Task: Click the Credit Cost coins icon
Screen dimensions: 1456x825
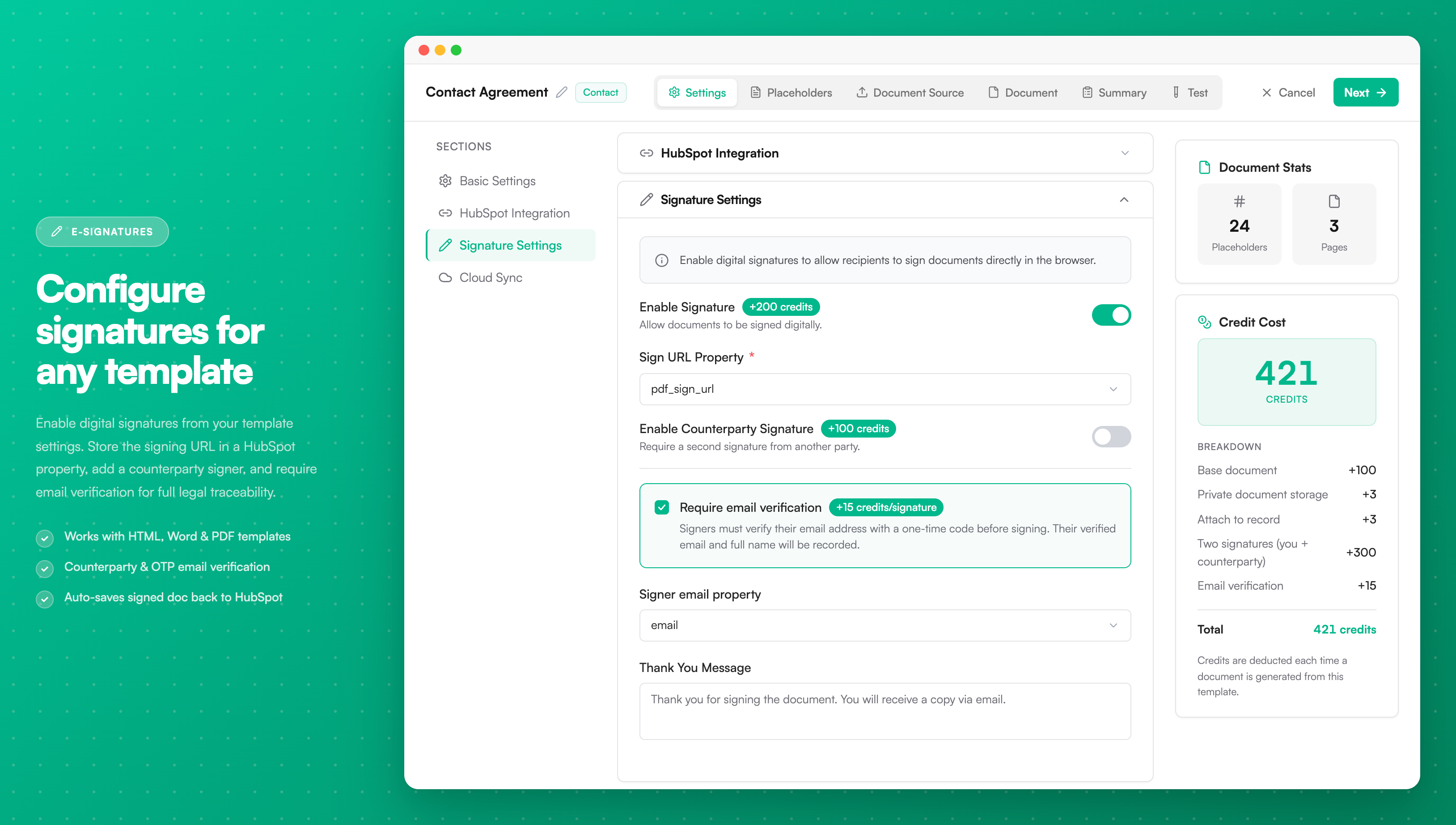Action: (1205, 321)
